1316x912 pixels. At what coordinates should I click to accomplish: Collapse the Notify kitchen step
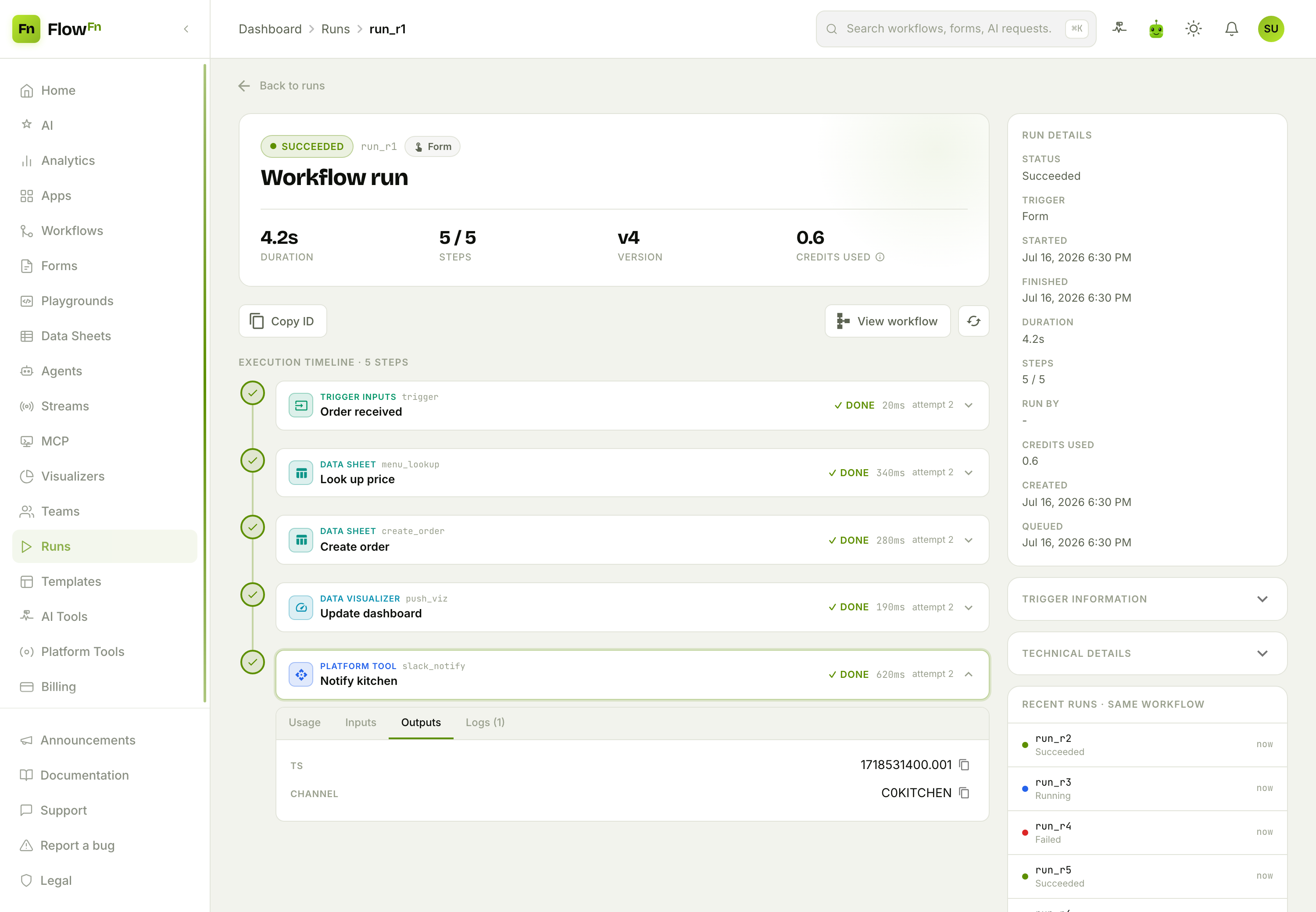pyautogui.click(x=969, y=674)
